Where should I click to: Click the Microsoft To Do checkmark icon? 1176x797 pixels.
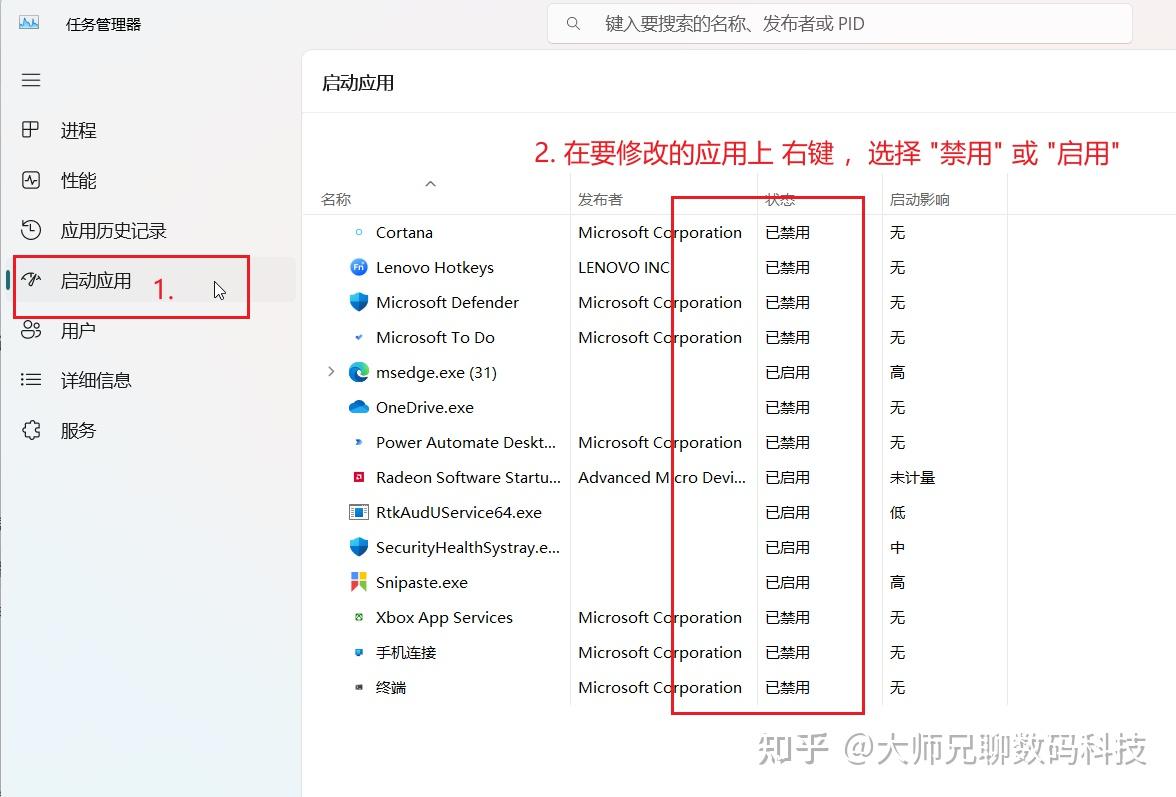coord(358,337)
